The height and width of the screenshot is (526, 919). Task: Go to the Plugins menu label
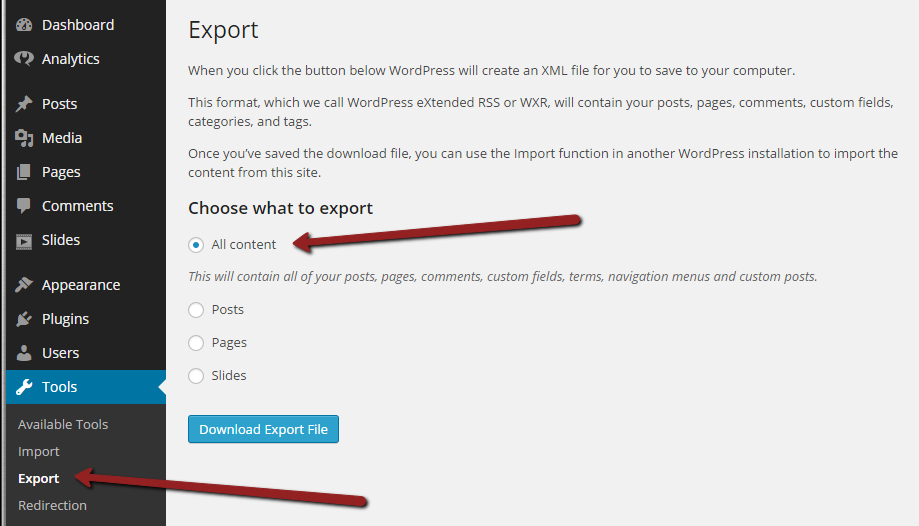point(65,319)
